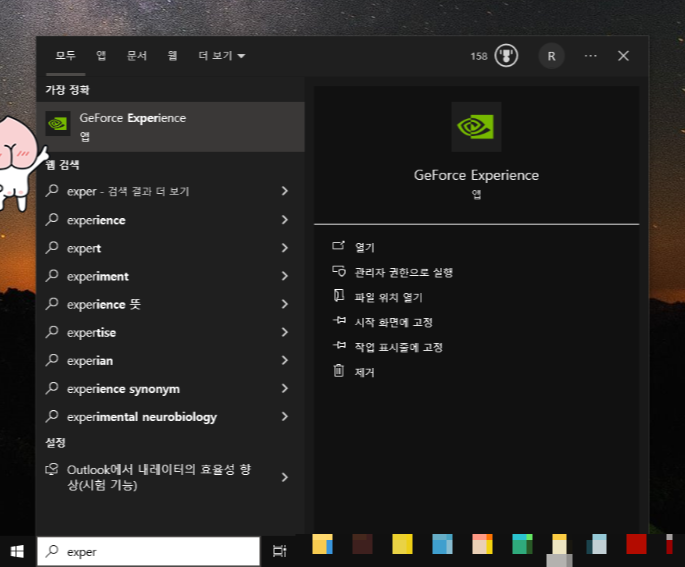The image size is (685, 567).
Task: Click the peach and orange taskbar icon
Action: pos(482,544)
